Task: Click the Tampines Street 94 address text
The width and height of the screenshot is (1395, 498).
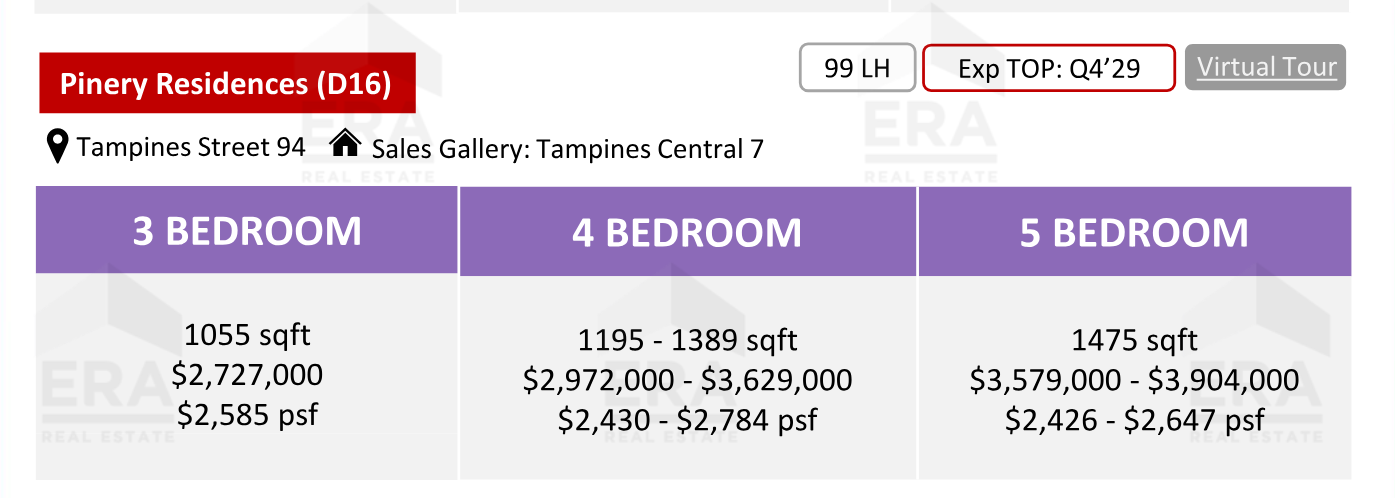Action: tap(191, 148)
